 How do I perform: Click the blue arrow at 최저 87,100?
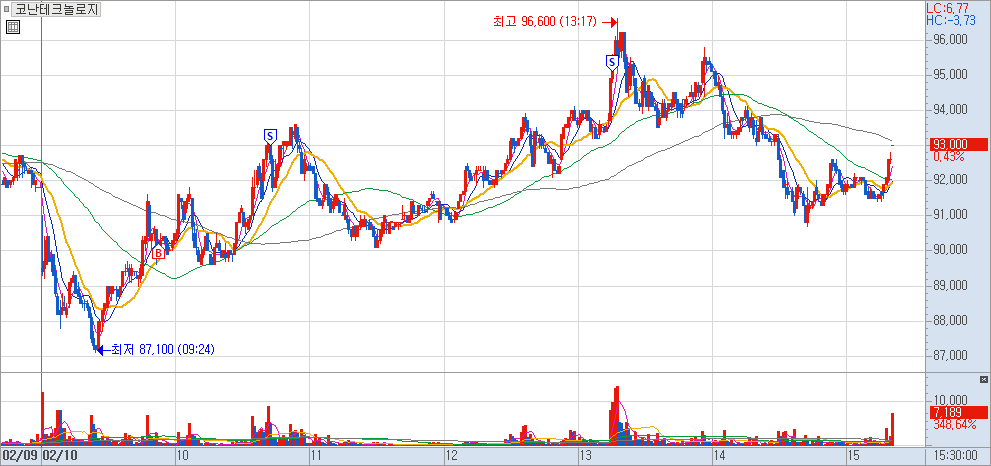[x=101, y=349]
